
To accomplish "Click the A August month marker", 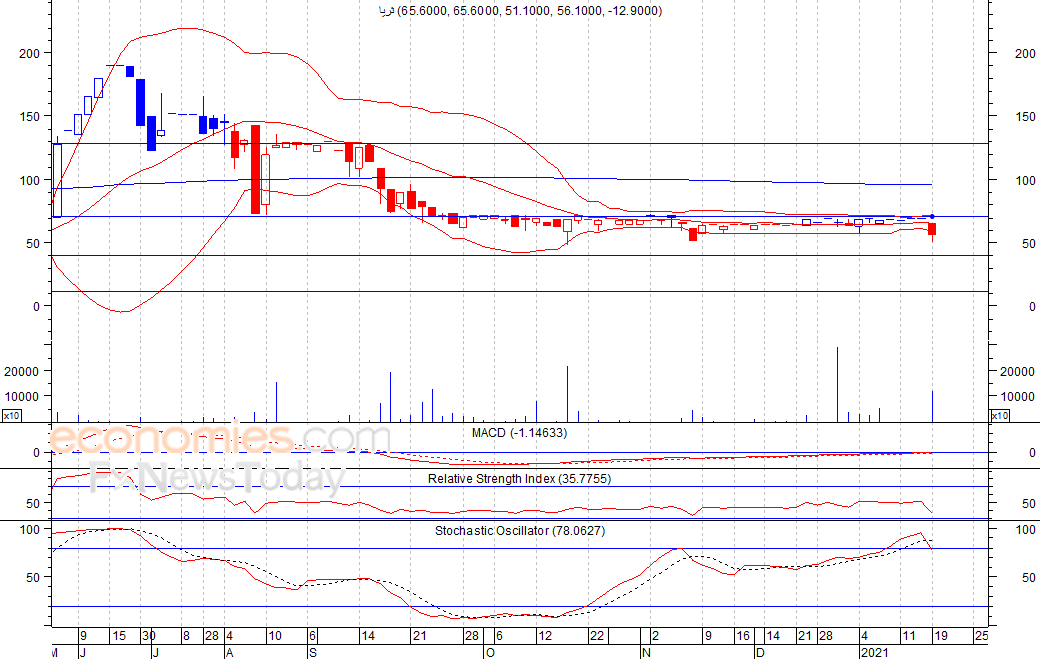I will click(229, 652).
